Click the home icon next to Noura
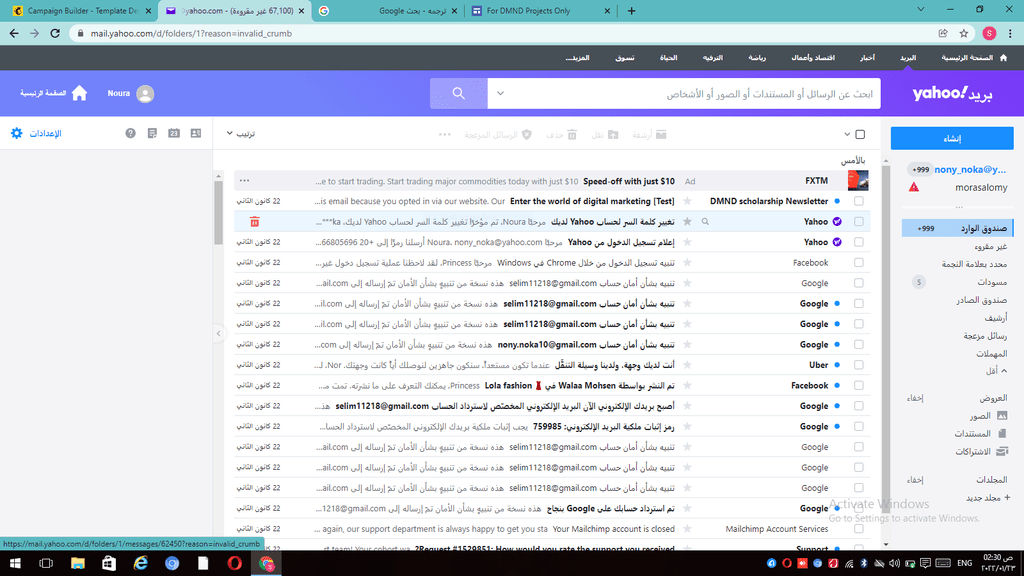The width and height of the screenshot is (1024, 576). pos(79,93)
